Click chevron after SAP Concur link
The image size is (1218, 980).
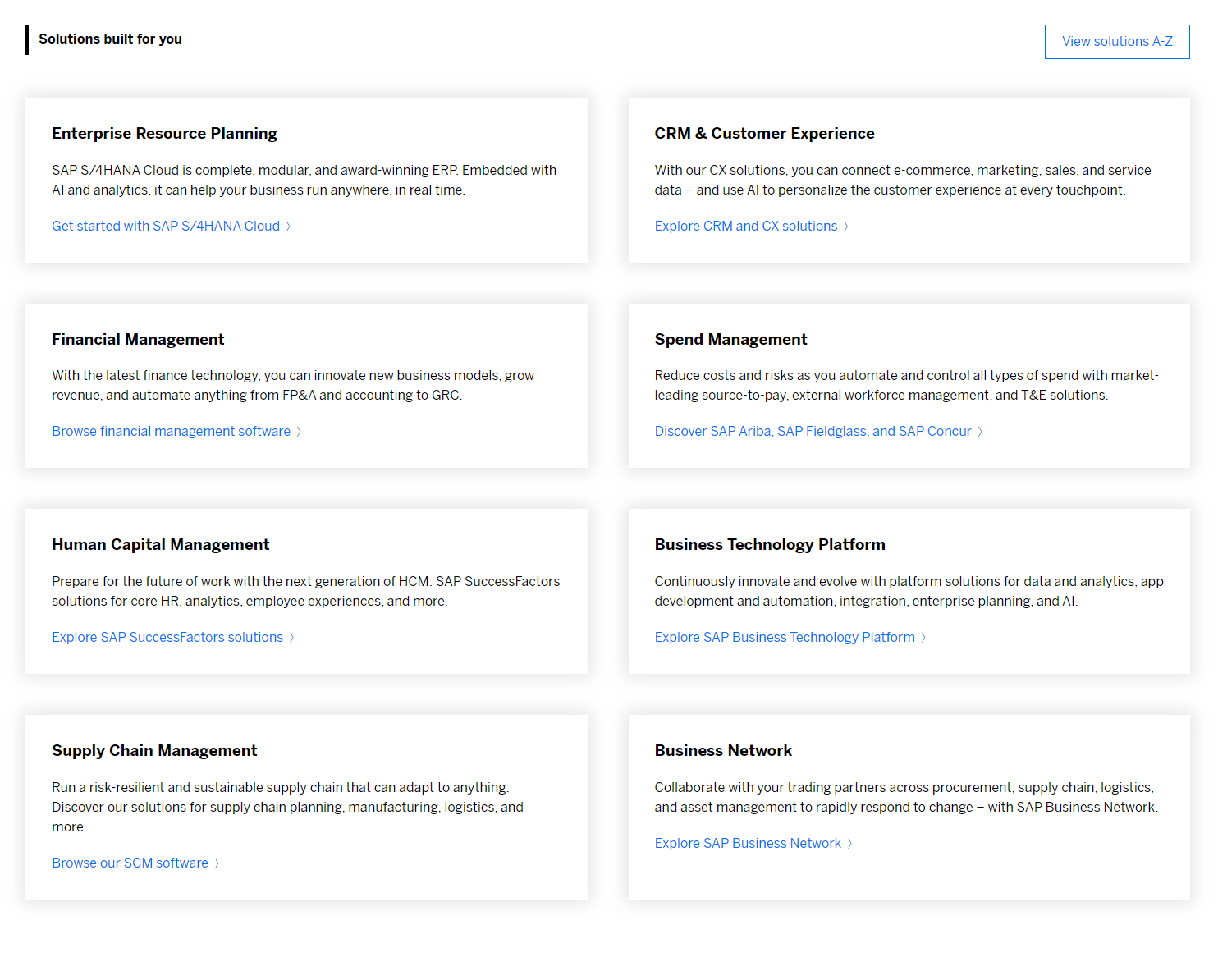coord(980,432)
